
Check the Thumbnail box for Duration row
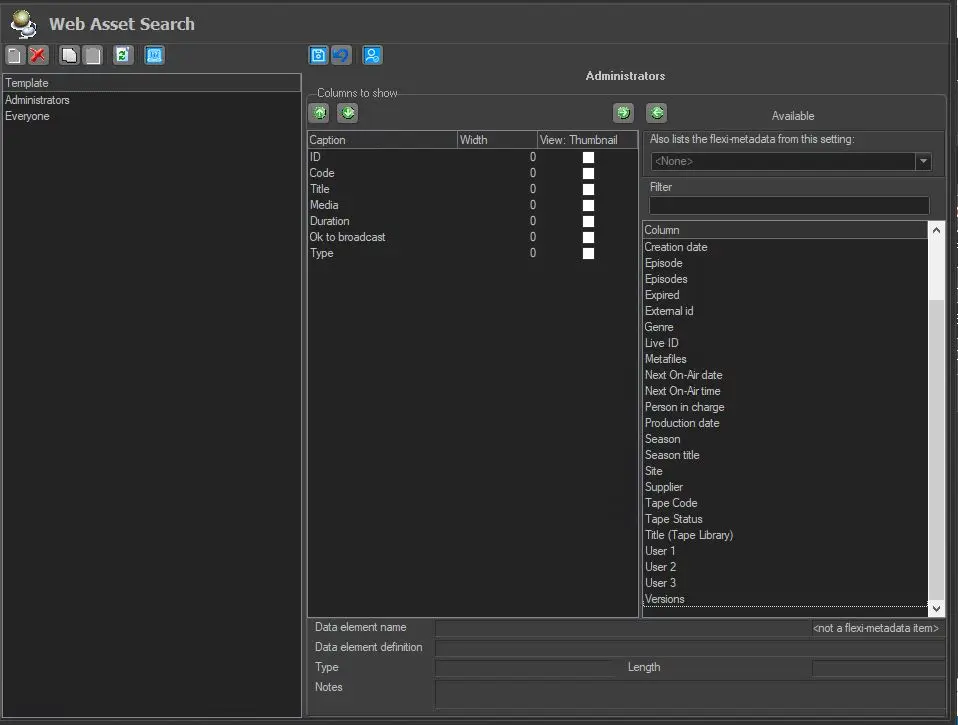(588, 221)
